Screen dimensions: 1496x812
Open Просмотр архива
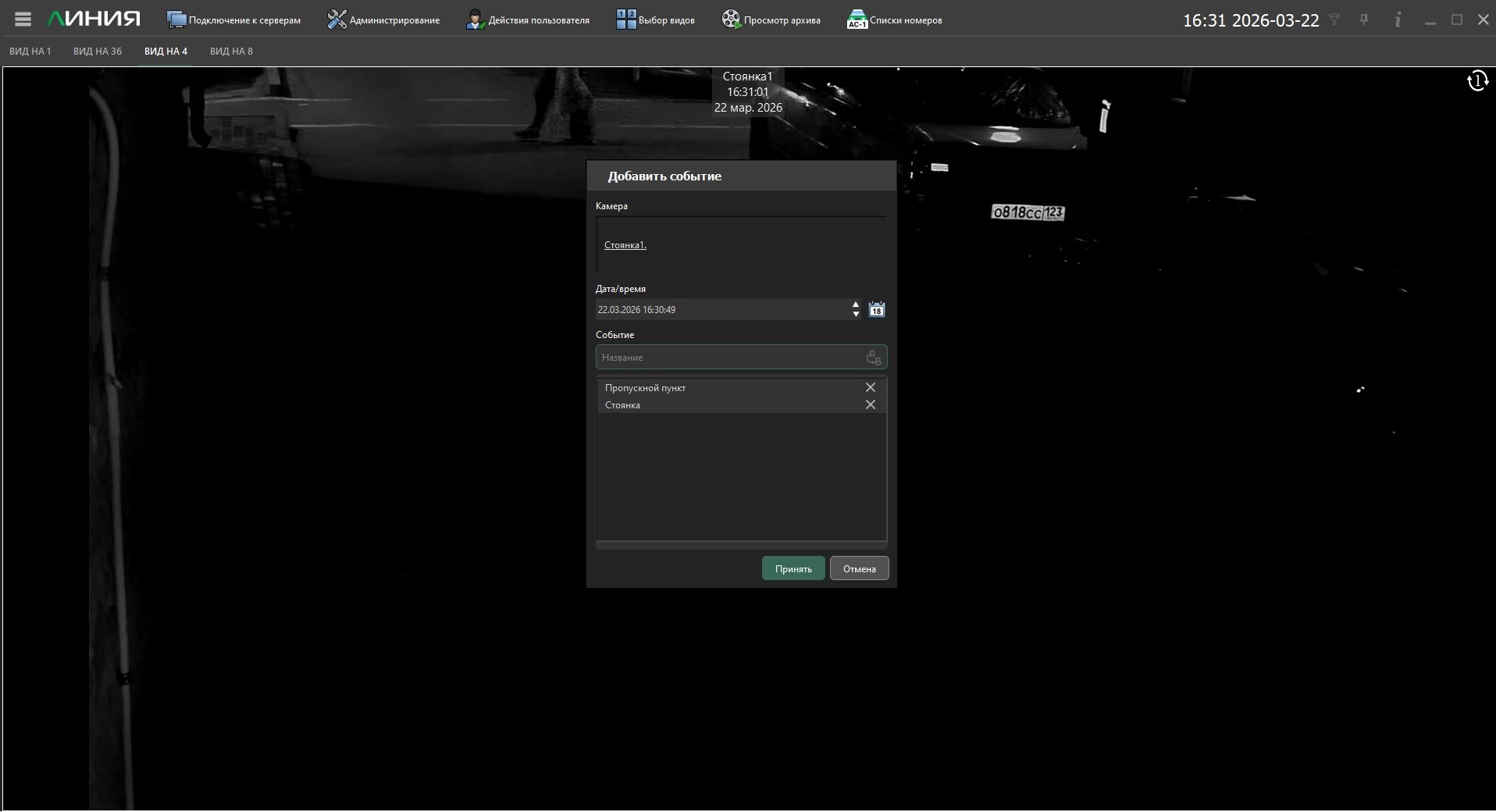(771, 20)
